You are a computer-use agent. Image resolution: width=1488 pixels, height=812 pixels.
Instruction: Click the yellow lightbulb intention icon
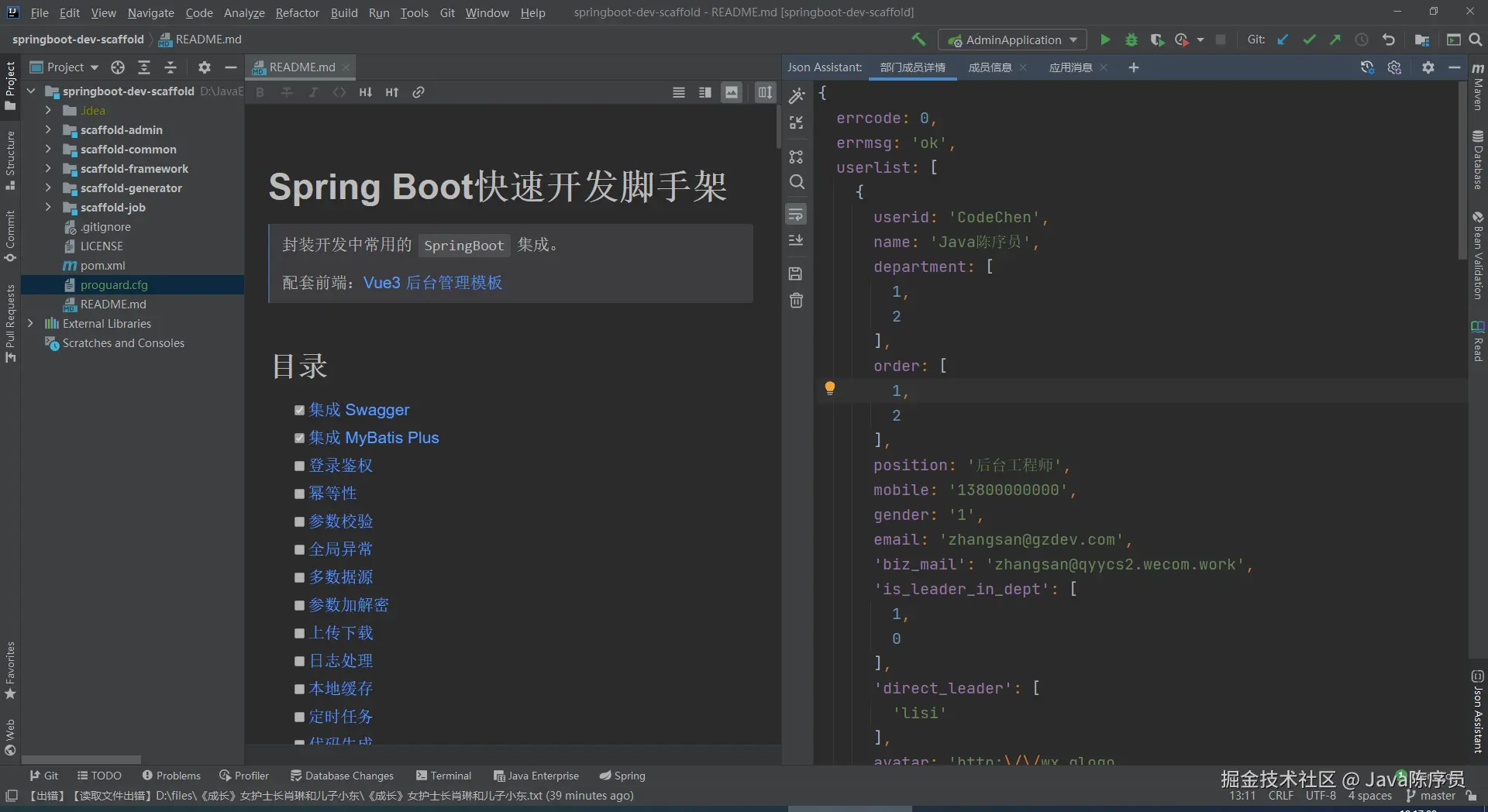coord(830,388)
